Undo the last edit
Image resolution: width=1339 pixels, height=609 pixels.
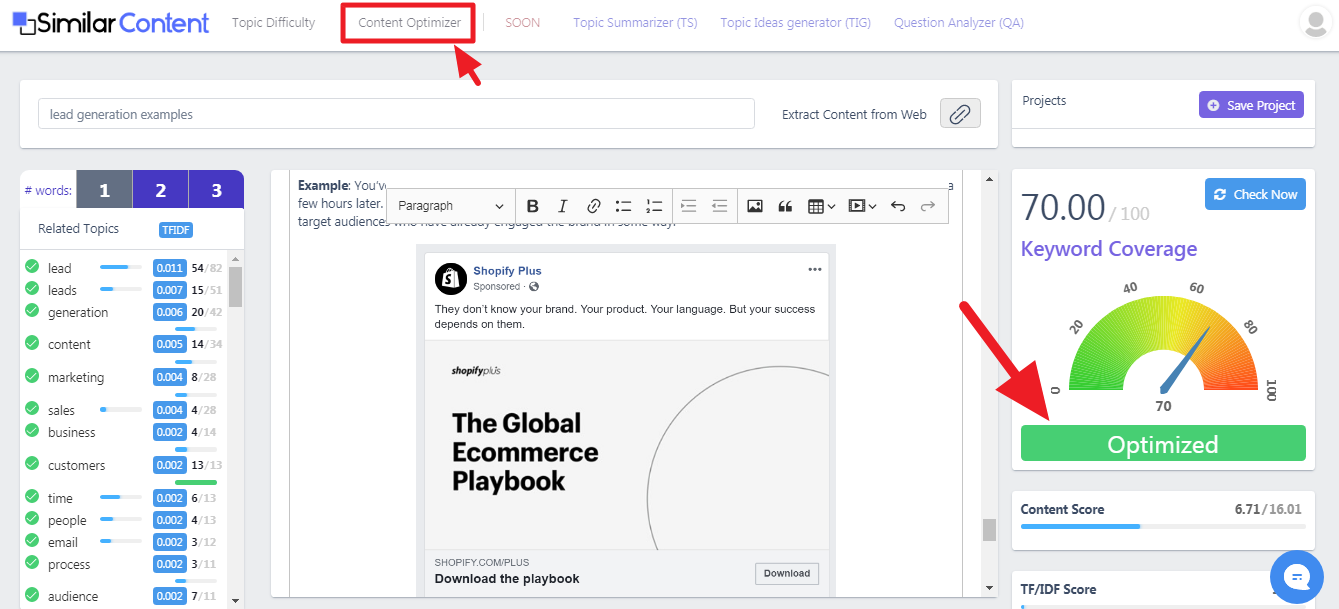coord(898,206)
